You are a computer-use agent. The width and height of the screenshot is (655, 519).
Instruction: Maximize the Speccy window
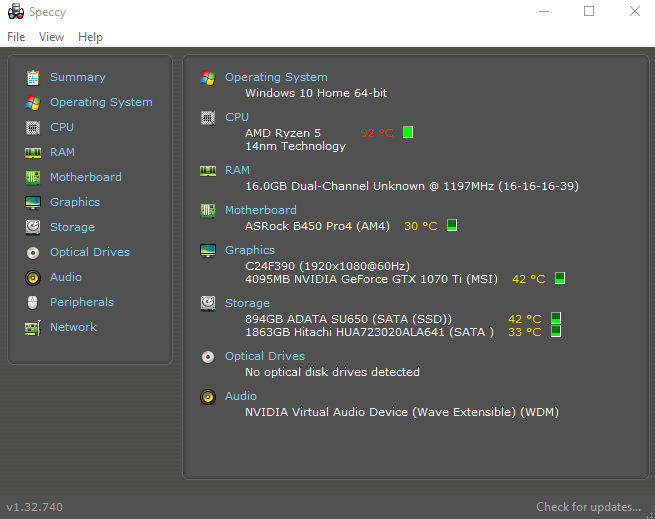589,11
